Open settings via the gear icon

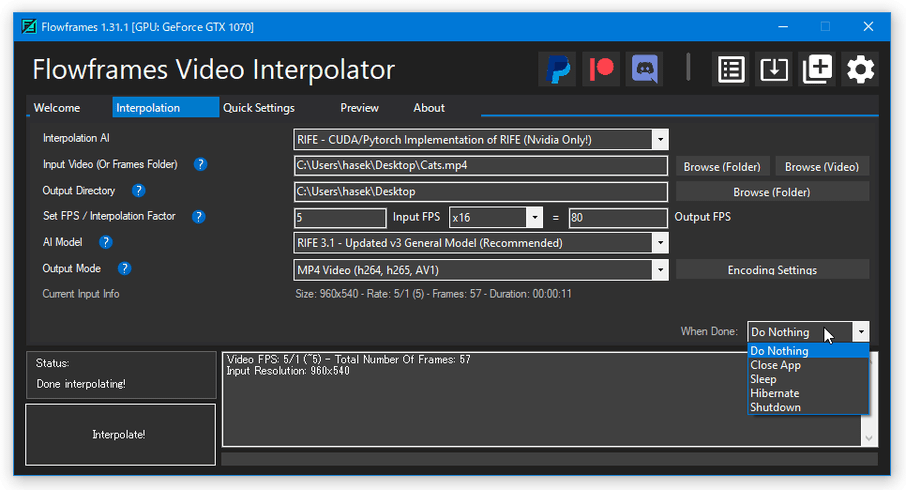click(860, 69)
